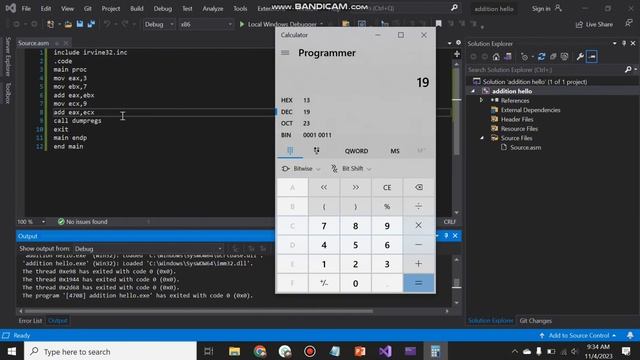Open Google Chrome from the taskbar
640x360 pixels.
(260, 351)
